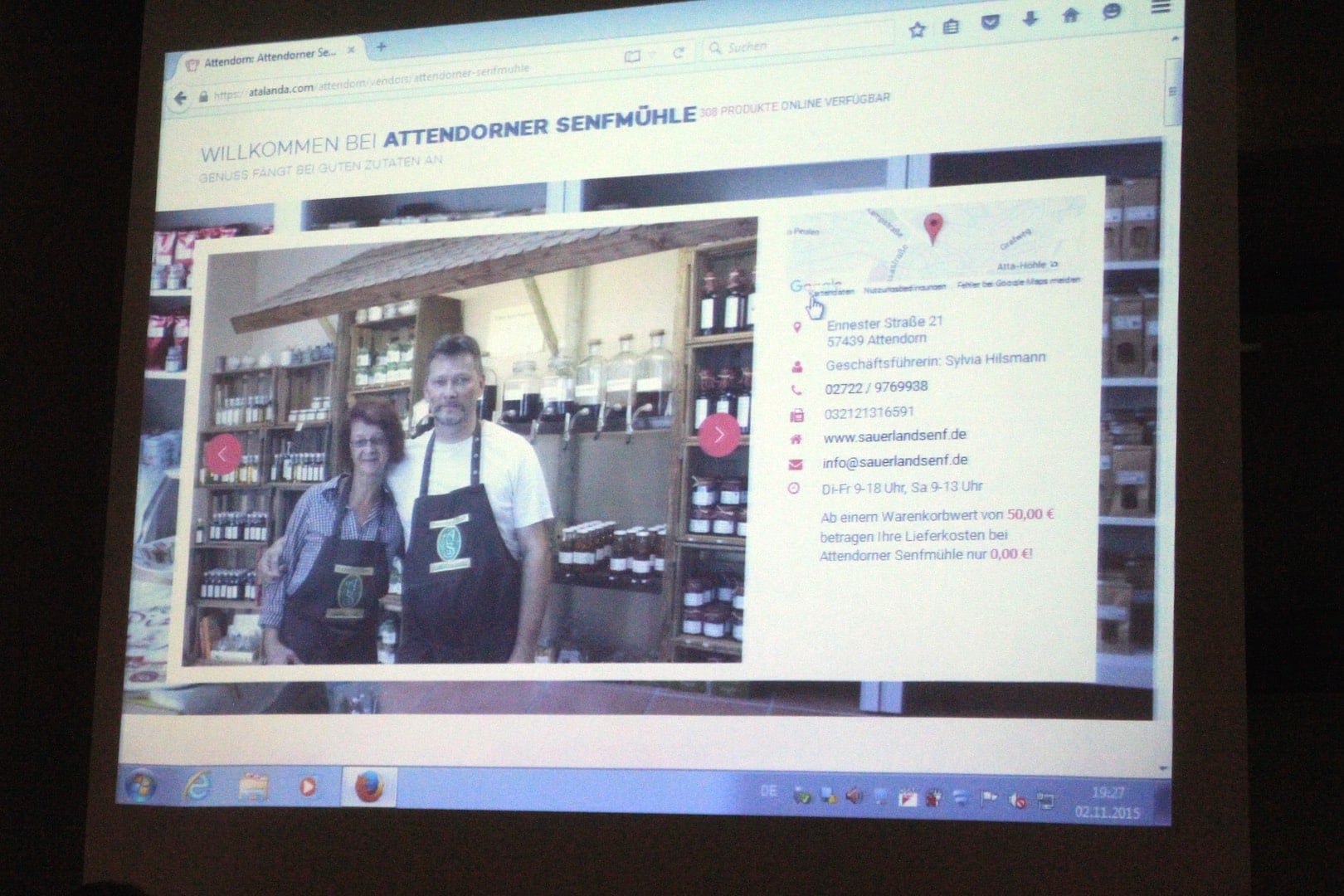This screenshot has width=1344, height=896.
Task: Click the red map pin on the Google map
Action: [x=933, y=228]
